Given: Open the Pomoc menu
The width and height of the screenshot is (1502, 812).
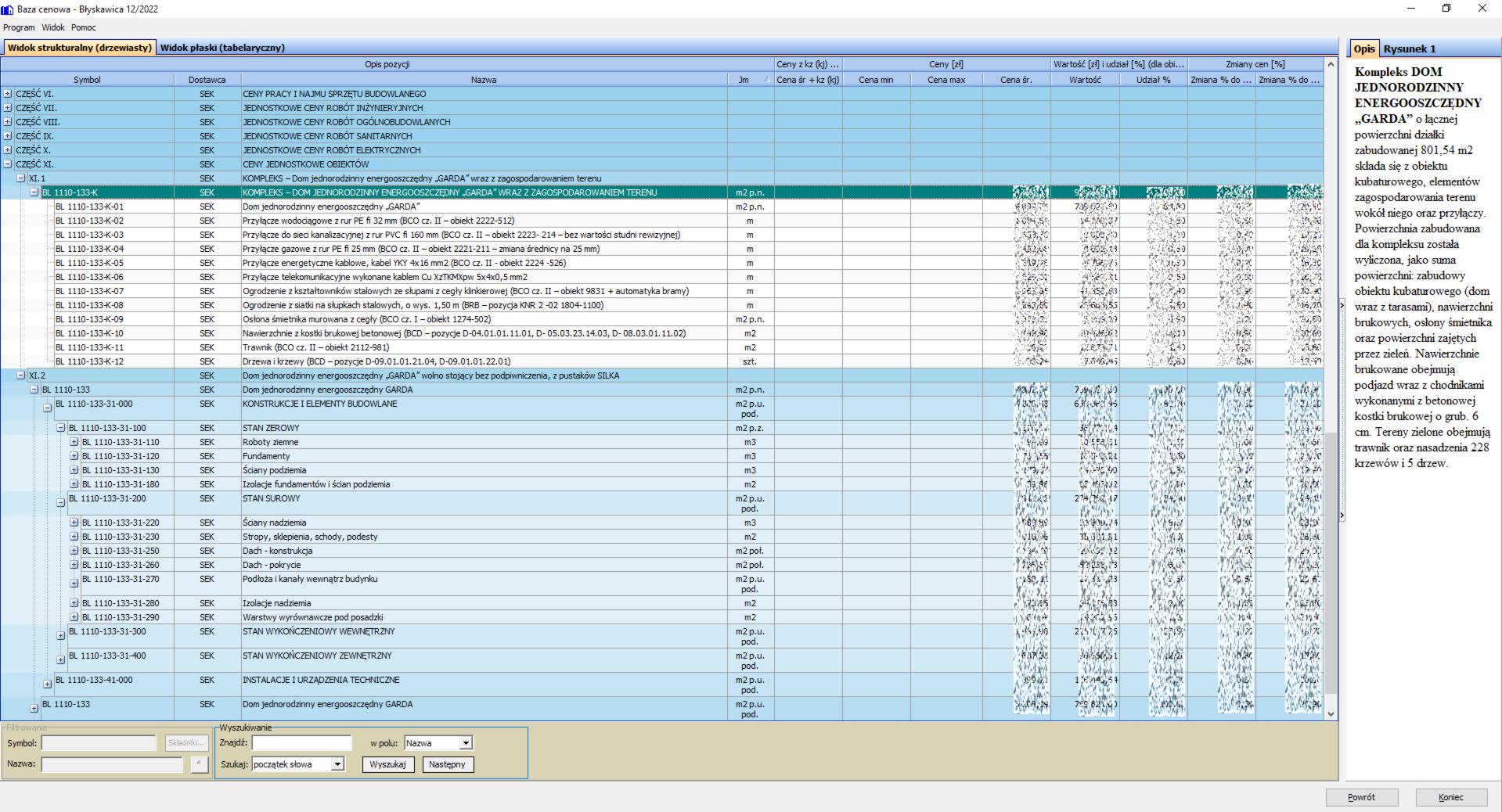Looking at the screenshot, I should [x=84, y=27].
